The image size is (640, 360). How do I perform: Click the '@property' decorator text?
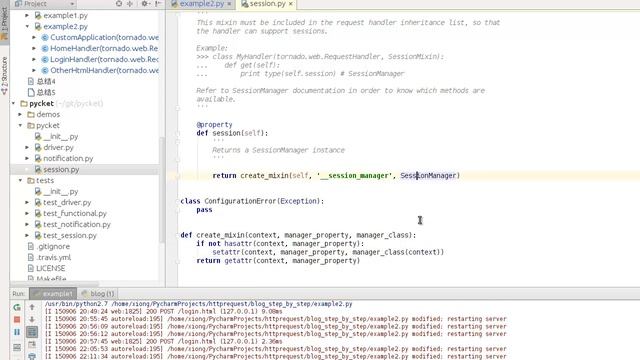tap(214, 124)
